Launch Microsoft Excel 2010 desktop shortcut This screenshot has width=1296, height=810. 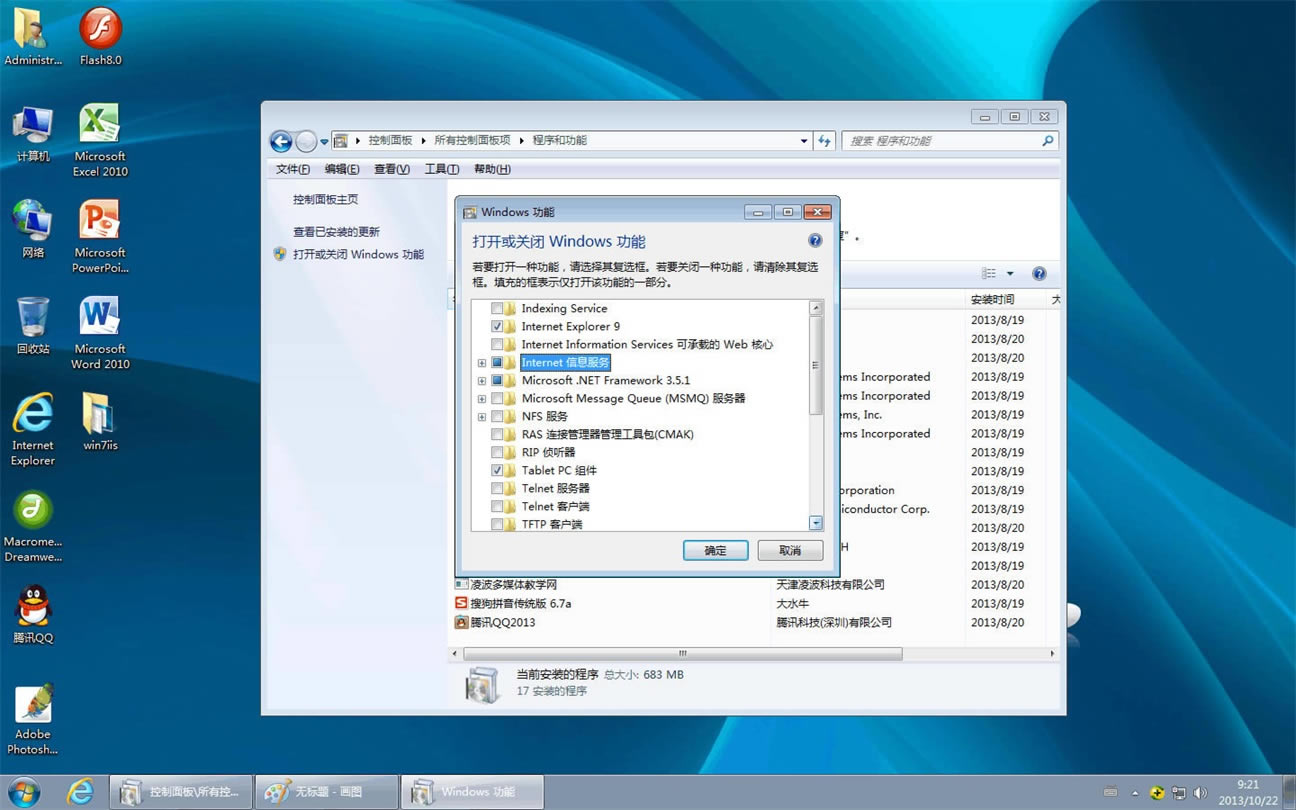pyautogui.click(x=100, y=140)
